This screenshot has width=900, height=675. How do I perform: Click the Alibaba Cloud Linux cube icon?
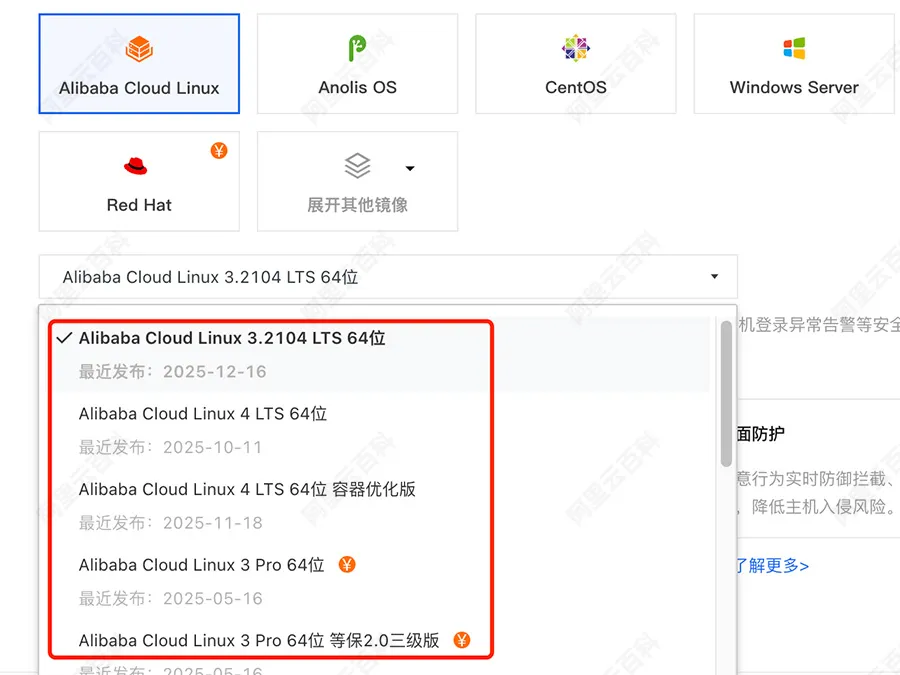pyautogui.click(x=138, y=46)
